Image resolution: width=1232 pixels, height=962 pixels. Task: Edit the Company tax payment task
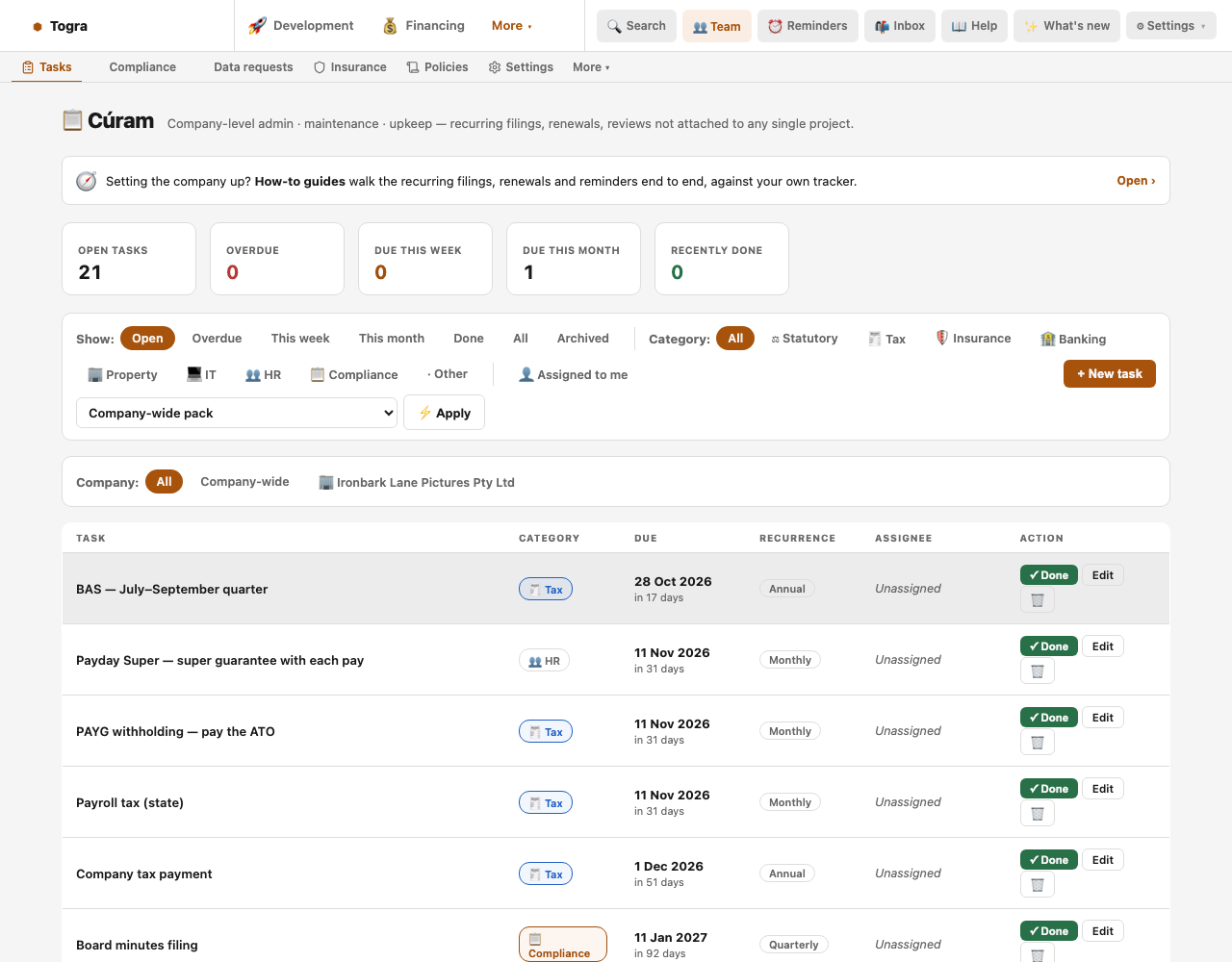1103,860
